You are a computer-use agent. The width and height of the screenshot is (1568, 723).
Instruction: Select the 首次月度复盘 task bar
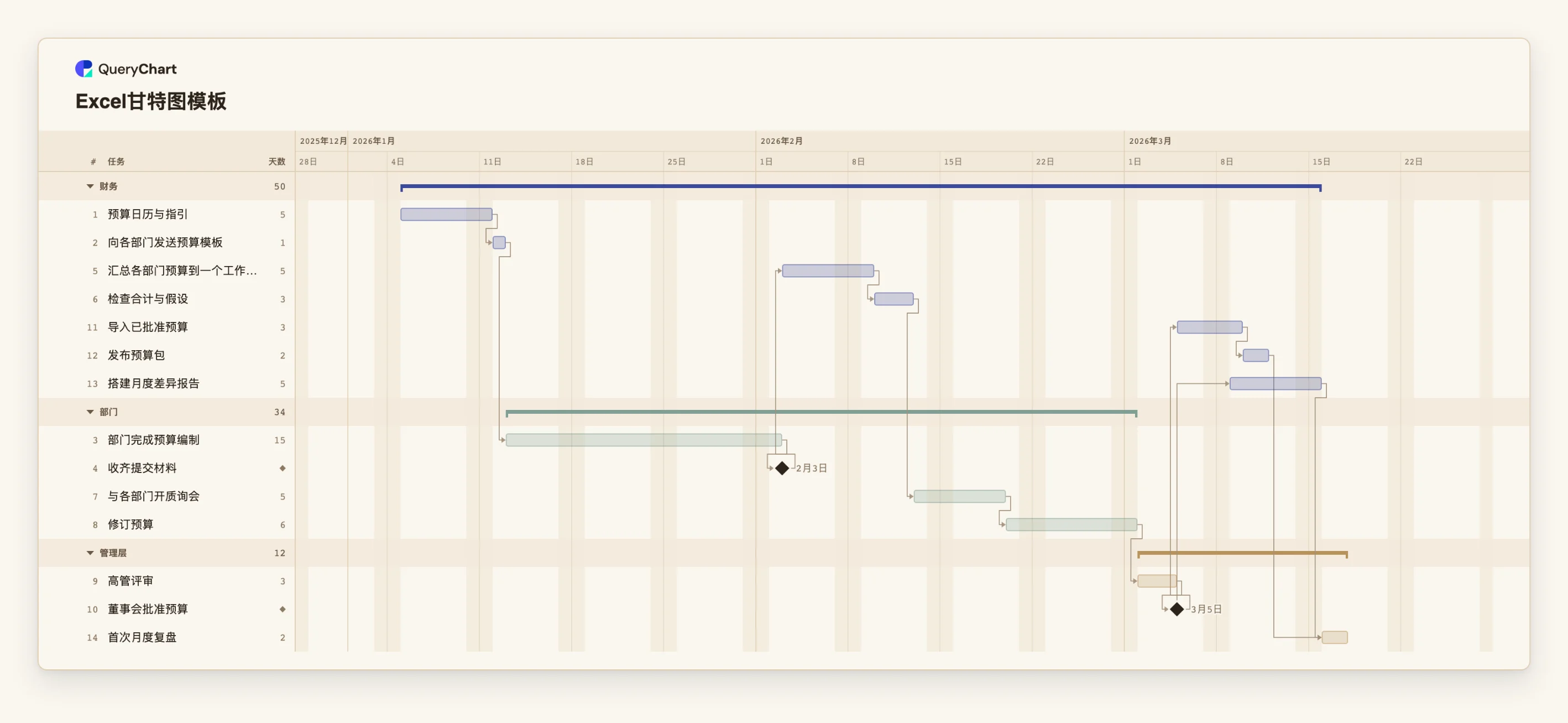click(1334, 637)
